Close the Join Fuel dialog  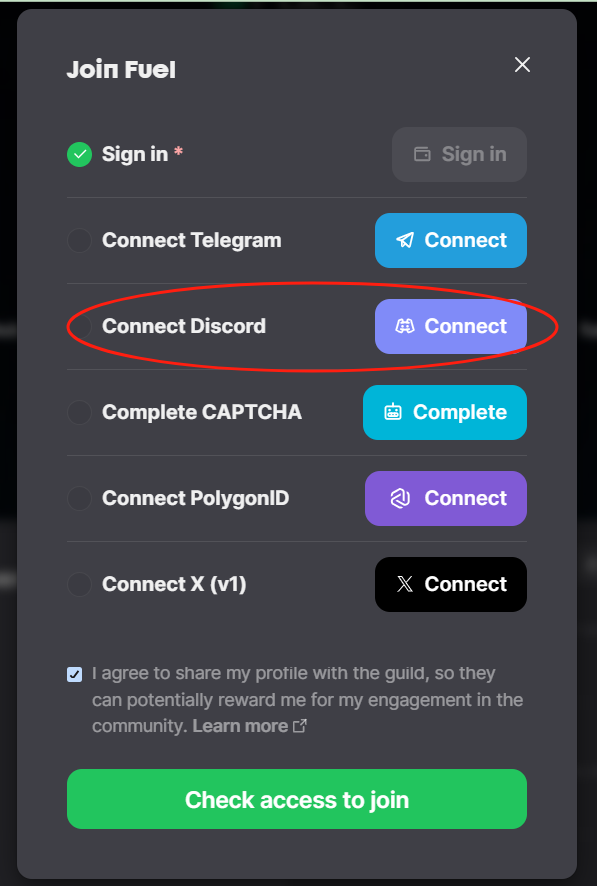(522, 64)
